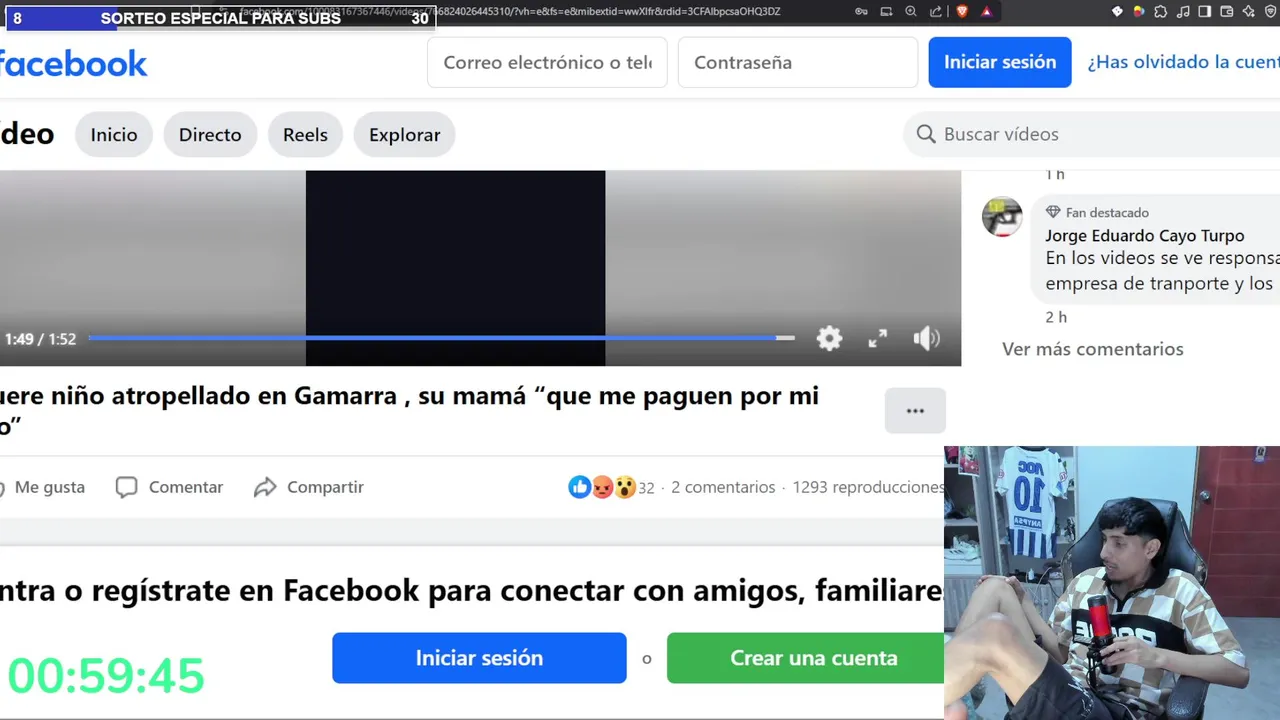Click Iniciar sesión button in header
1280x720 pixels.
[x=1000, y=62]
